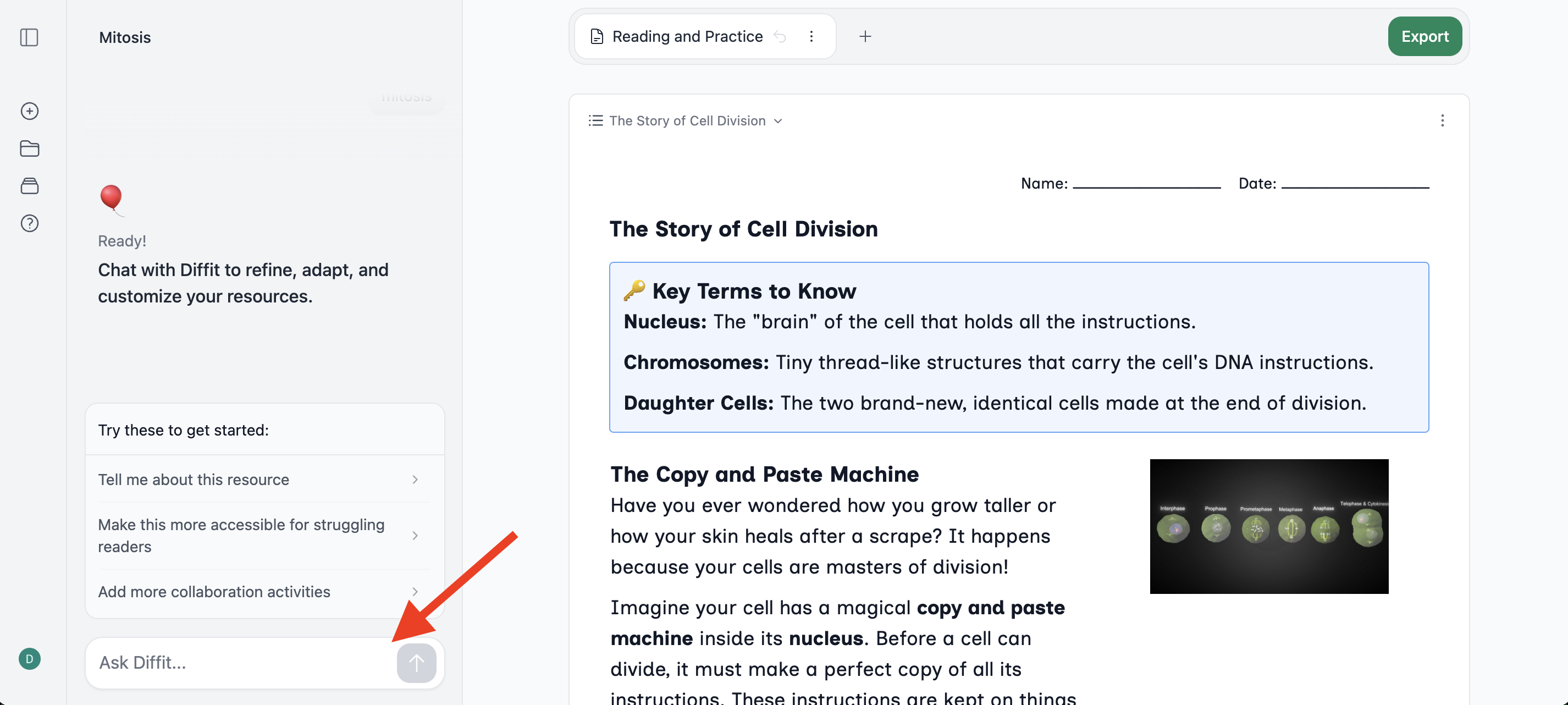Screen dimensions: 1568x705
Task: Click the green Export button
Action: pos(1425,36)
